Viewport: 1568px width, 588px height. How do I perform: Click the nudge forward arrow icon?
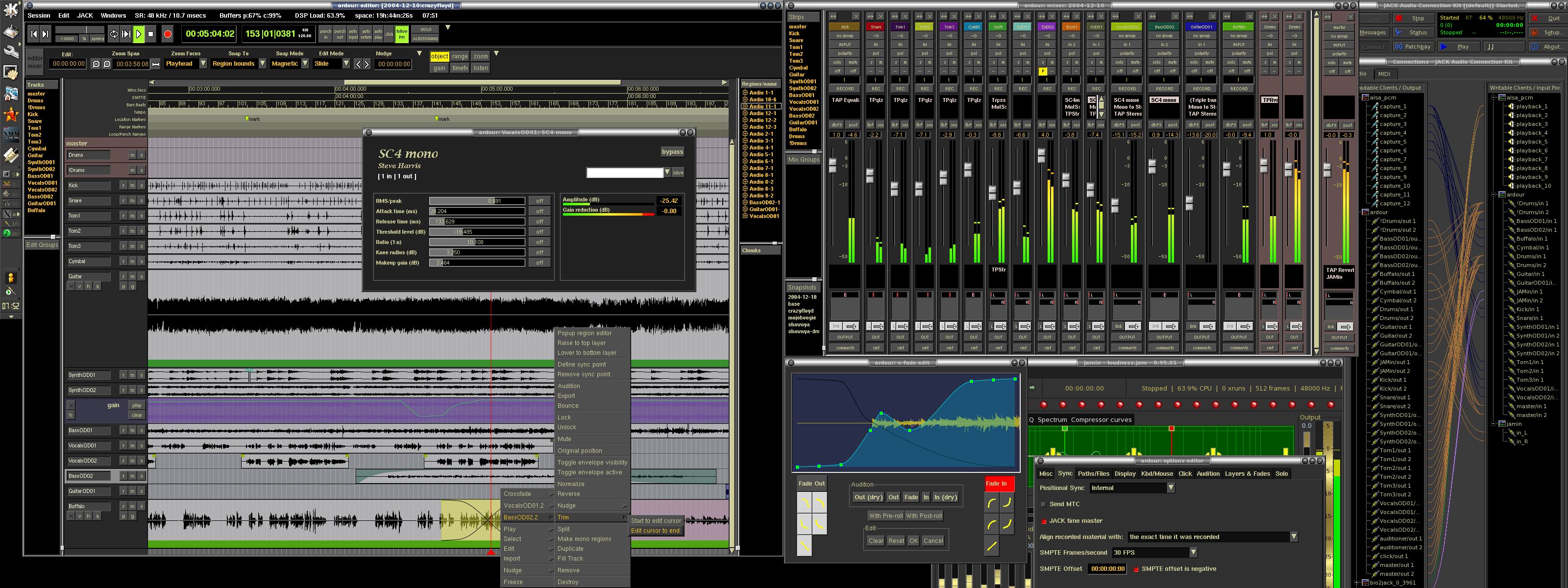tap(367, 64)
